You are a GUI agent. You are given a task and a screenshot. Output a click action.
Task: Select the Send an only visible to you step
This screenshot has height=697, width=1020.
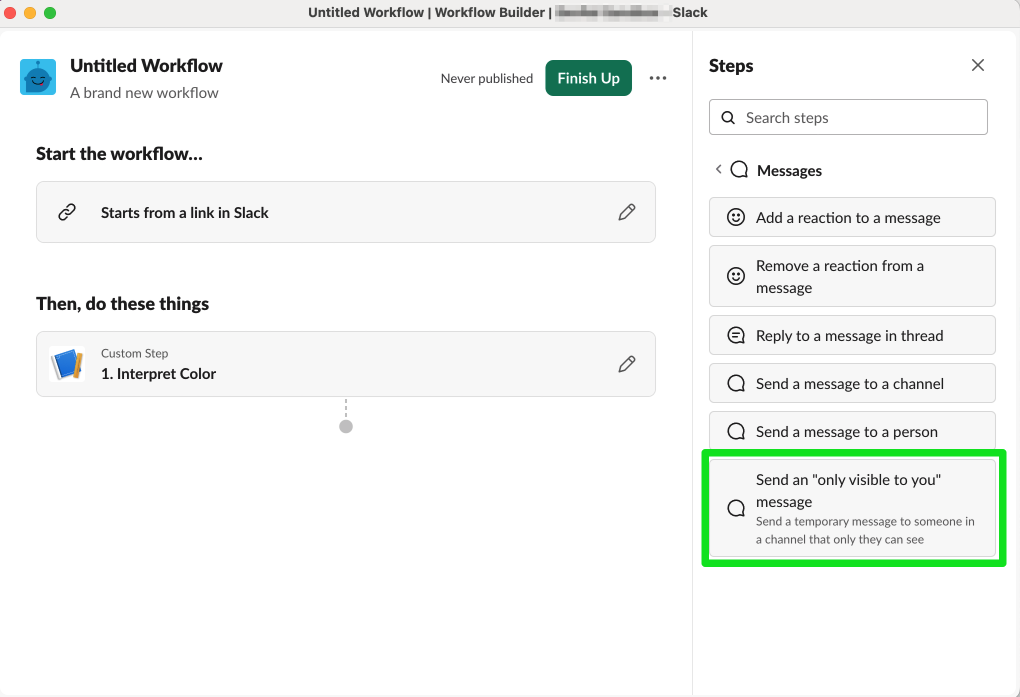pyautogui.click(x=852, y=507)
